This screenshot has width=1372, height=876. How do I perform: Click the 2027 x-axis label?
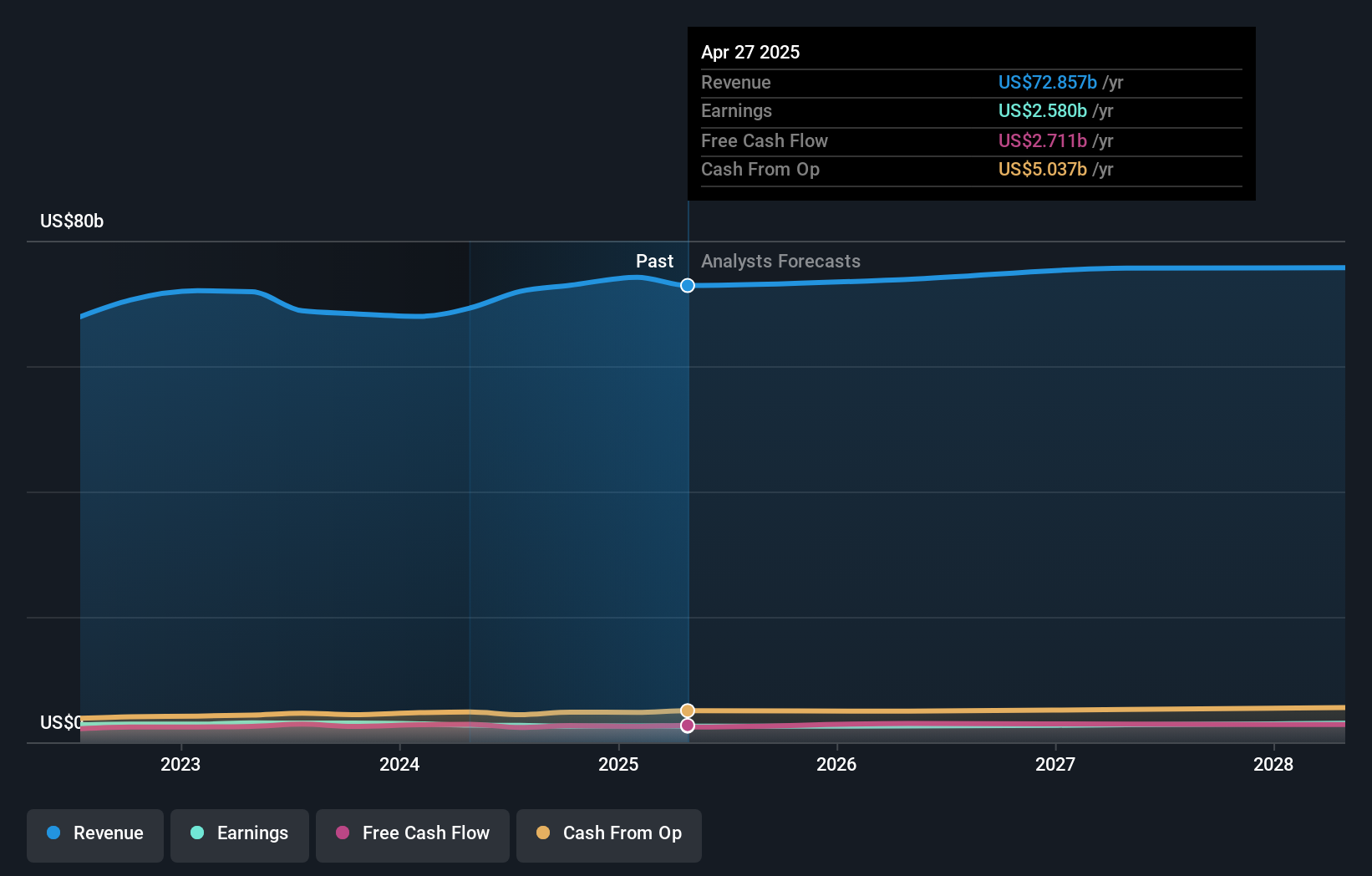(x=1055, y=764)
